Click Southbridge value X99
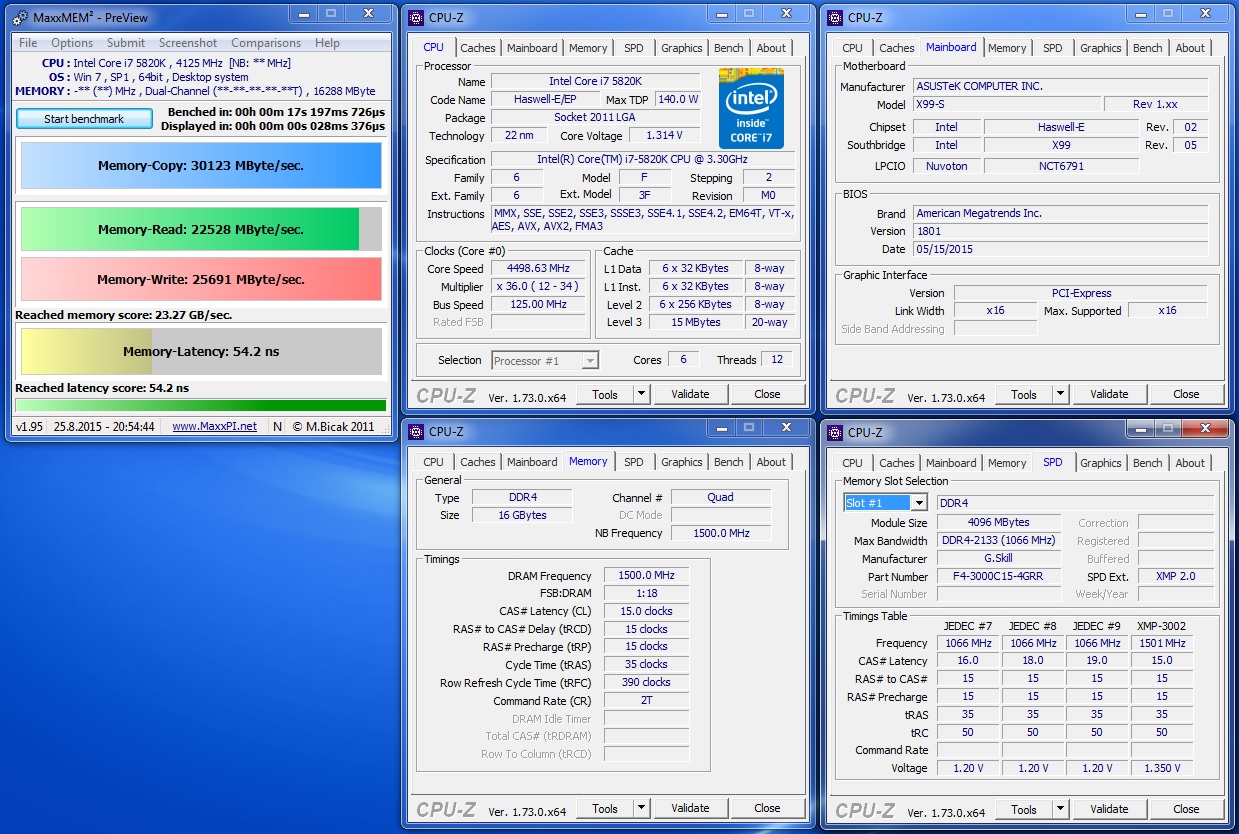1239x834 pixels. (1061, 145)
